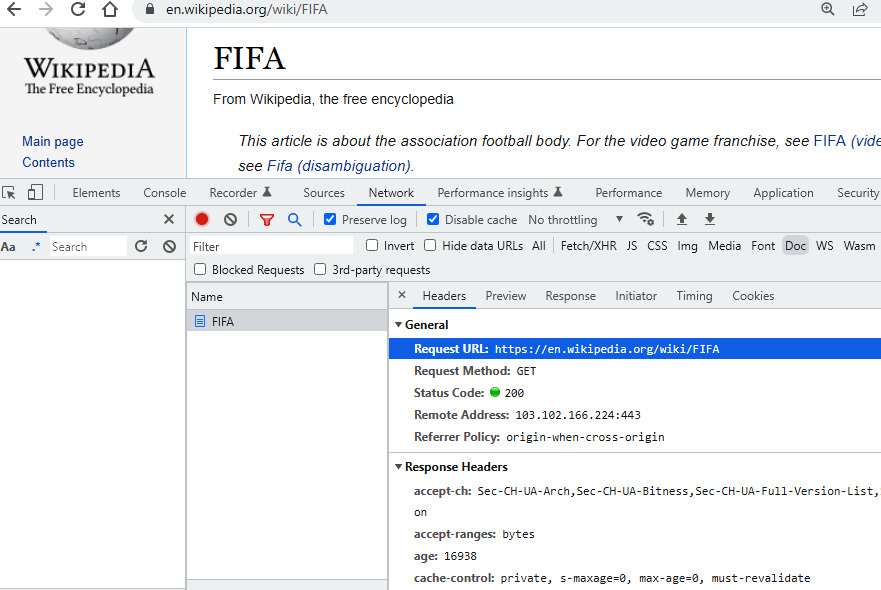This screenshot has width=881, height=590.
Task: Filter requests by Font
Action: [763, 246]
